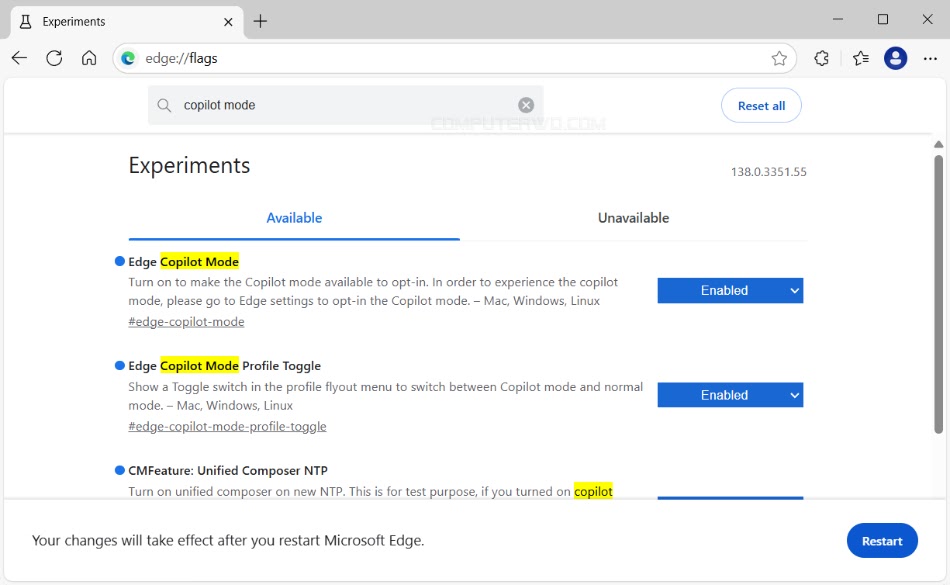Open the Extensions puzzle icon
Image resolution: width=950 pixels, height=585 pixels.
coord(822,58)
